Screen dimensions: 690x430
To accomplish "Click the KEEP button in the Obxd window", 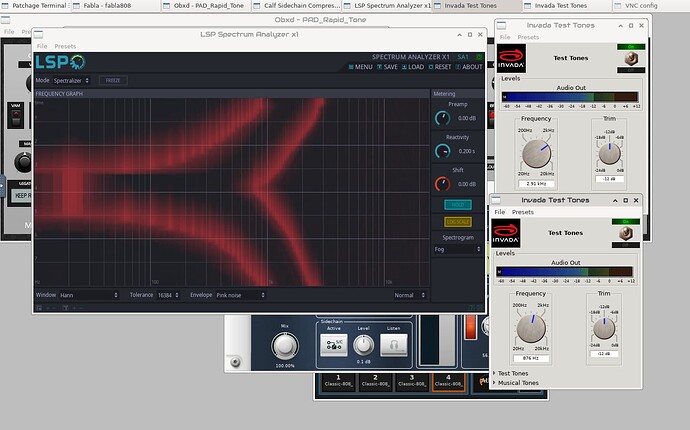I will point(21,195).
